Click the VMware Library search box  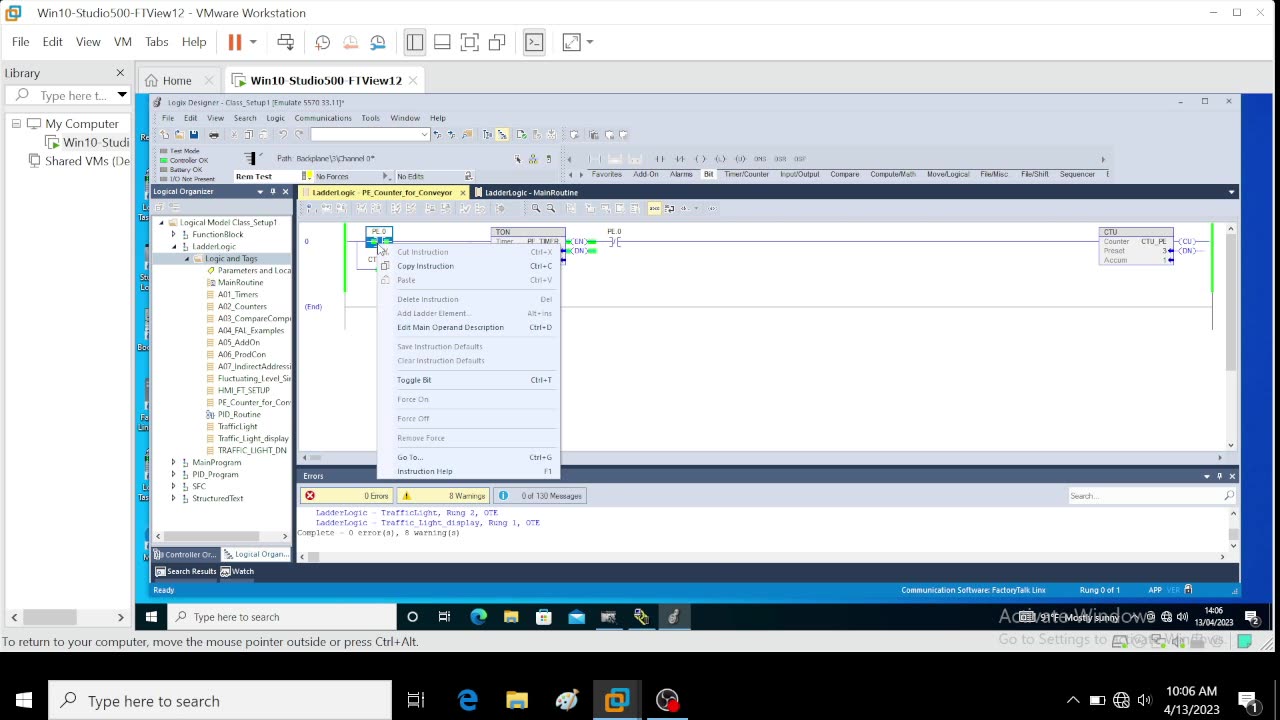[x=68, y=95]
